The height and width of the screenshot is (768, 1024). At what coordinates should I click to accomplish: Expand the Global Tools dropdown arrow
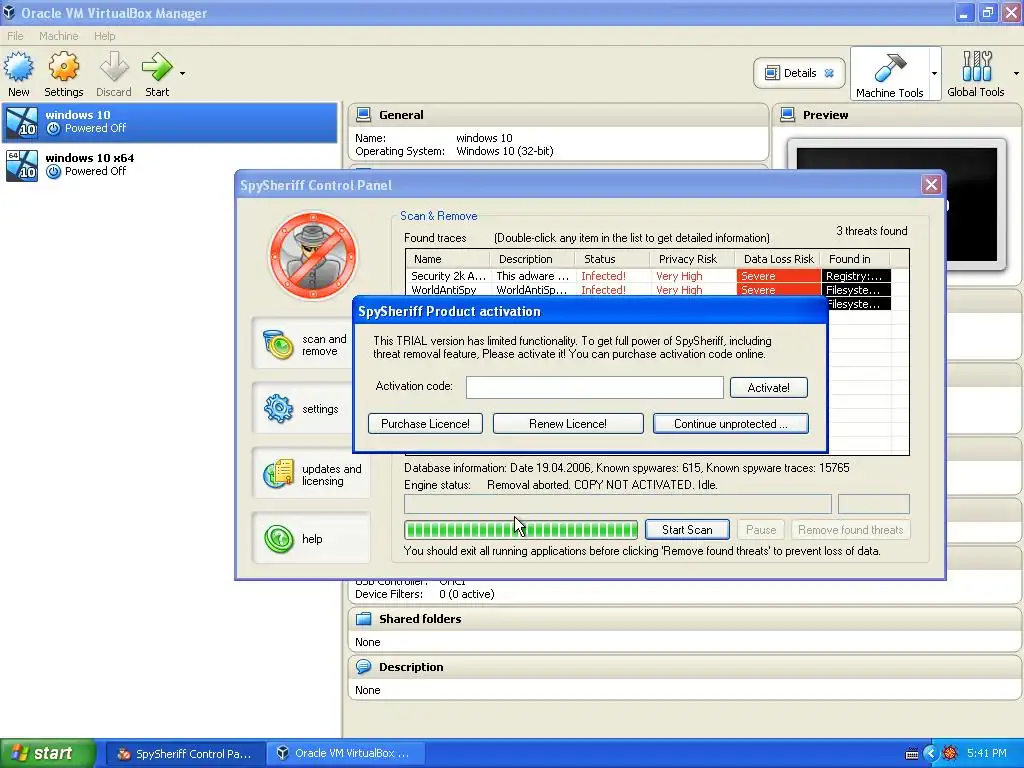[x=1016, y=73]
